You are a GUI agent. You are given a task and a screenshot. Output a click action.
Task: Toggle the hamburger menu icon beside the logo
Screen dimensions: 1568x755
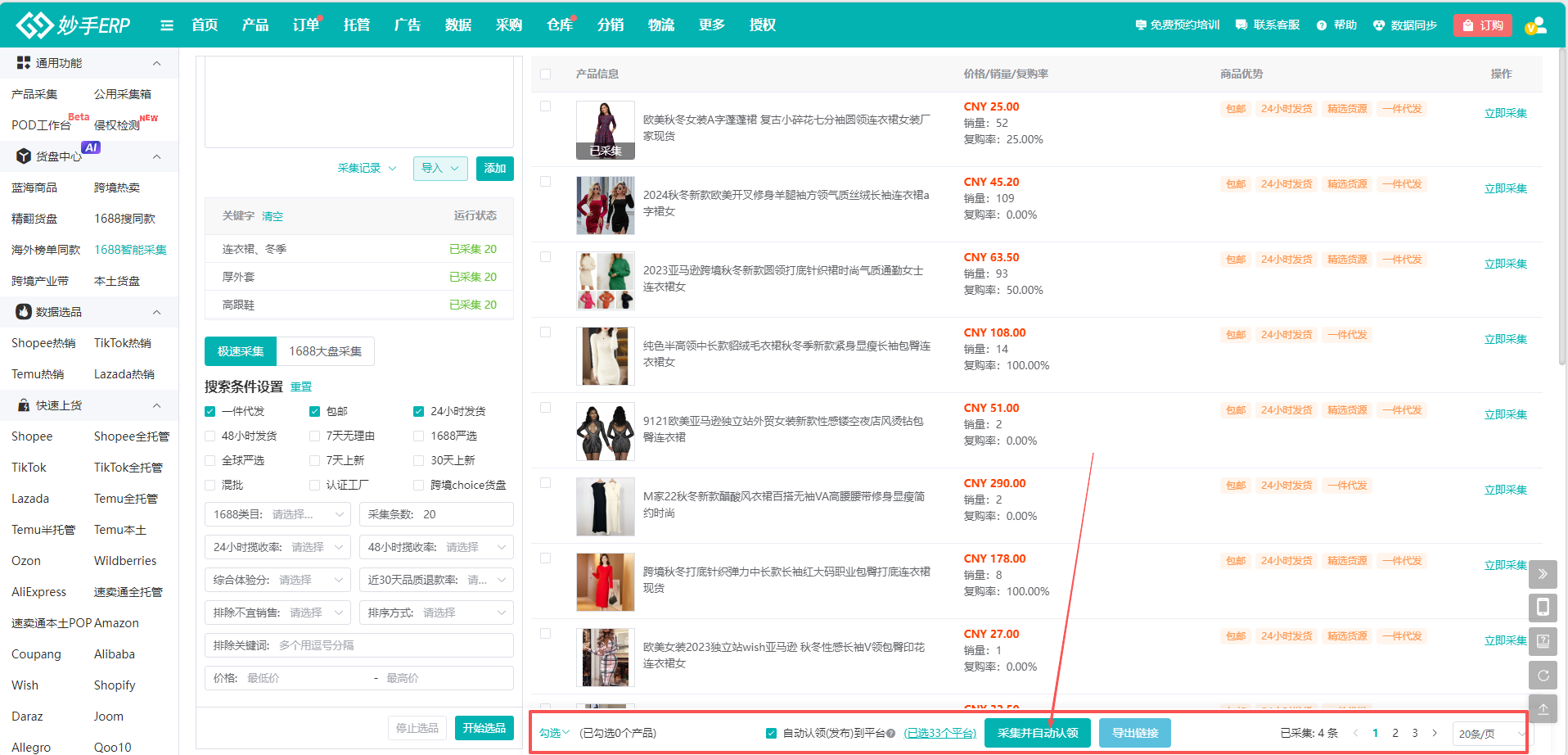point(167,25)
